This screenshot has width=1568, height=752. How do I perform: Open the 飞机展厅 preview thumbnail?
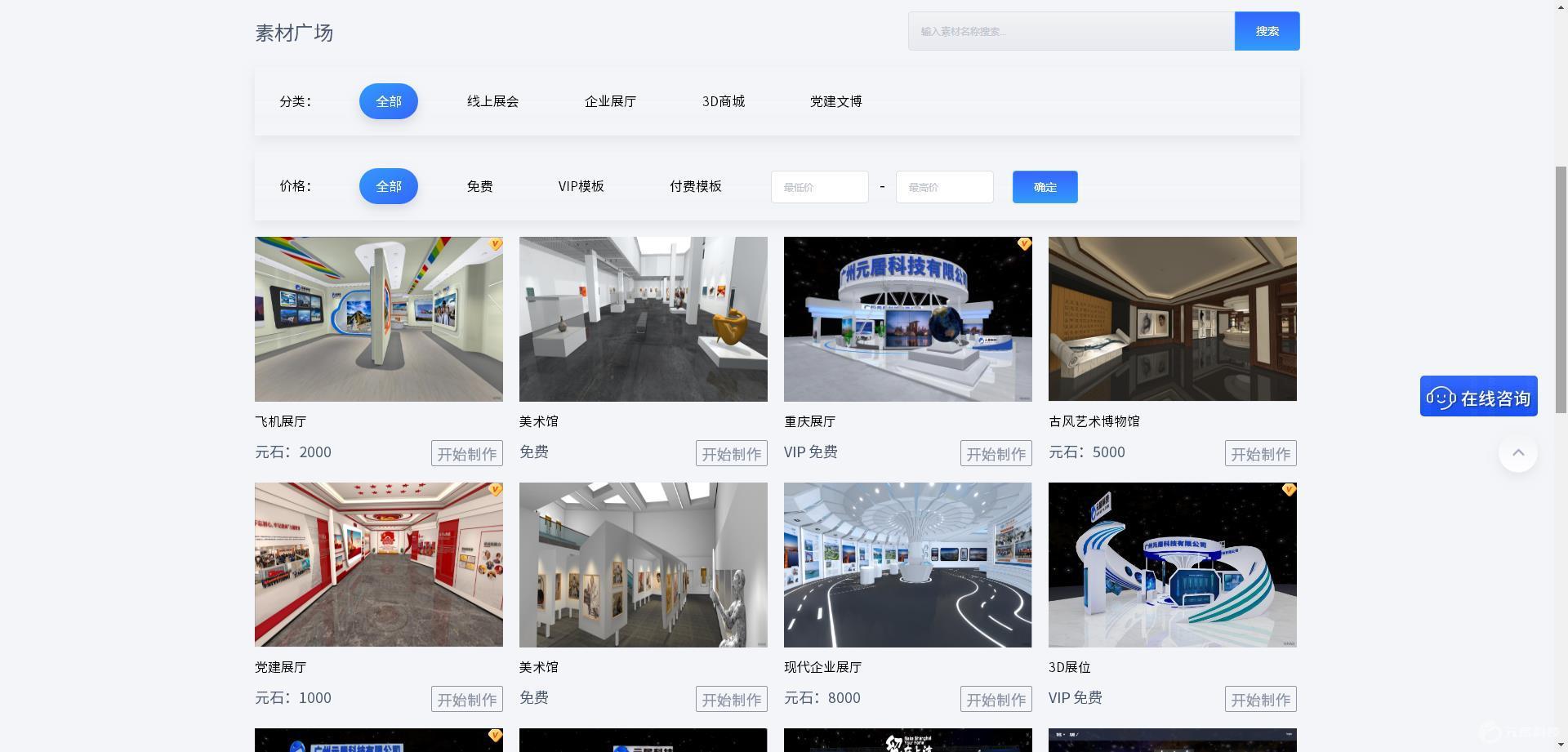click(379, 319)
